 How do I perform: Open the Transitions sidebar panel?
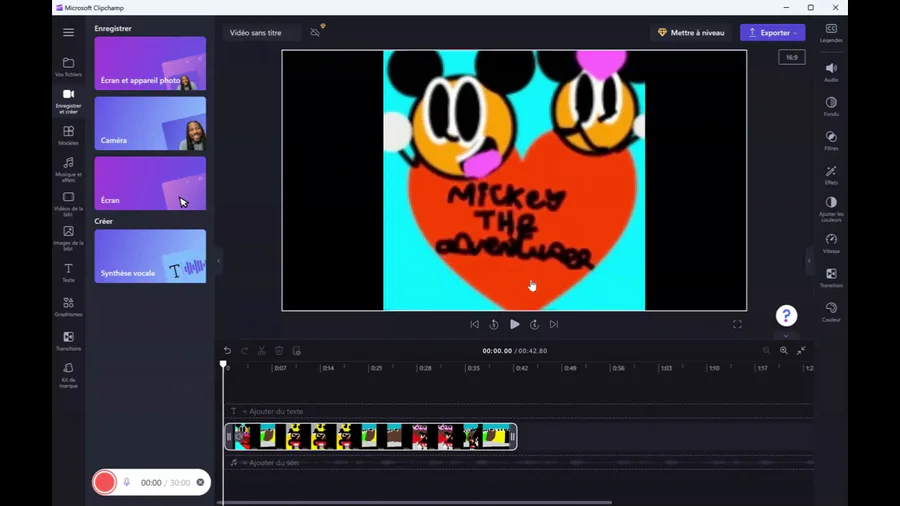click(x=68, y=341)
